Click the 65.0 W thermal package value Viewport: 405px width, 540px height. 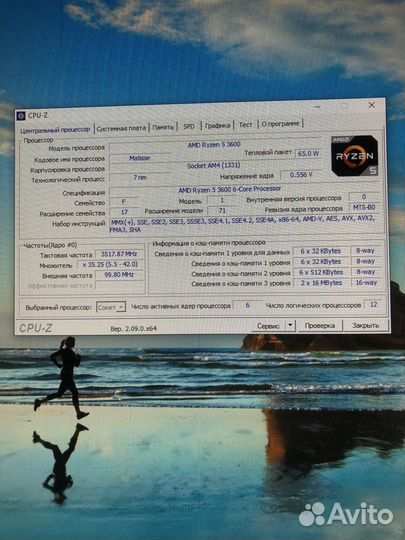coord(308,153)
